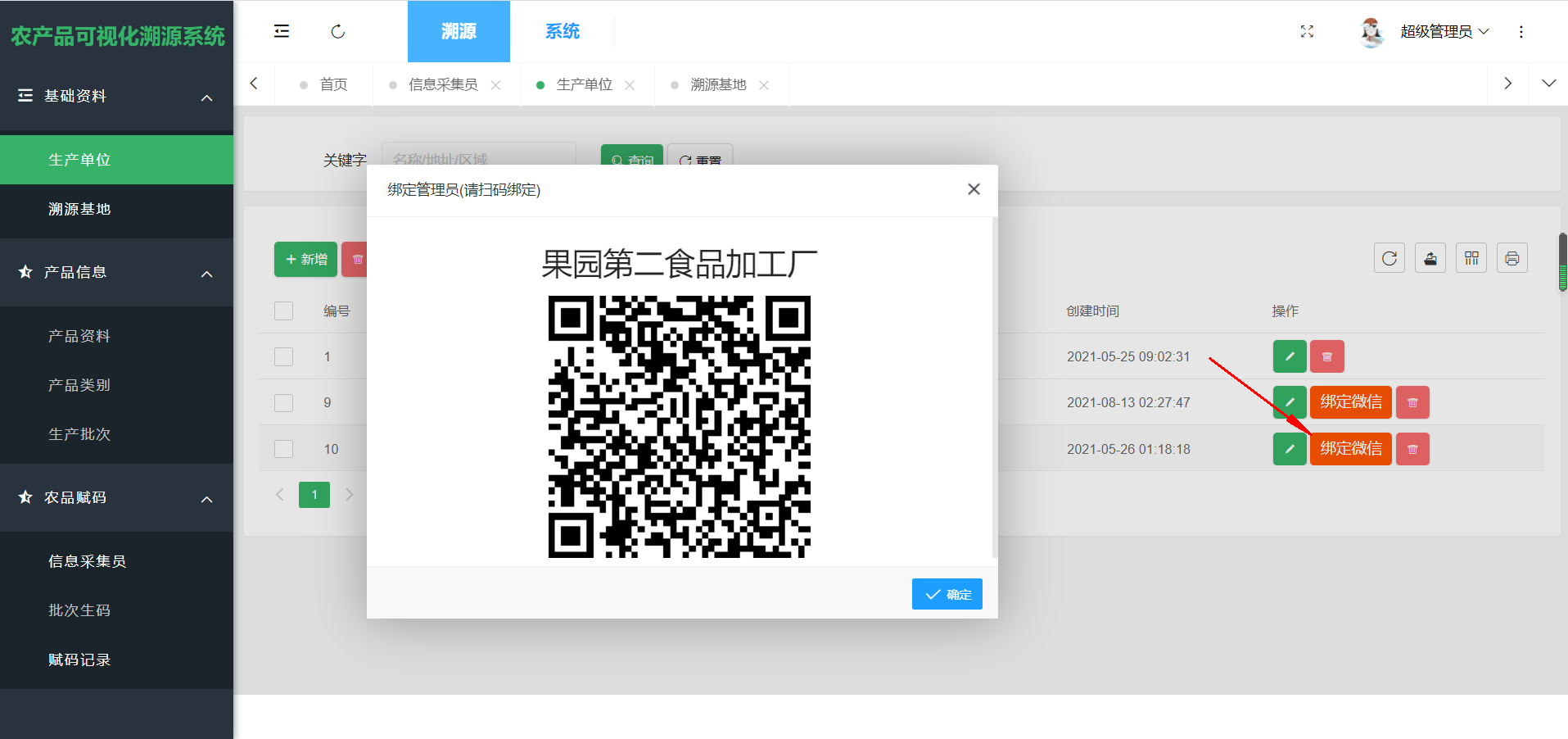The height and width of the screenshot is (739, 1568).
Task: Close the 生产单位 tab
Action: pyautogui.click(x=630, y=85)
